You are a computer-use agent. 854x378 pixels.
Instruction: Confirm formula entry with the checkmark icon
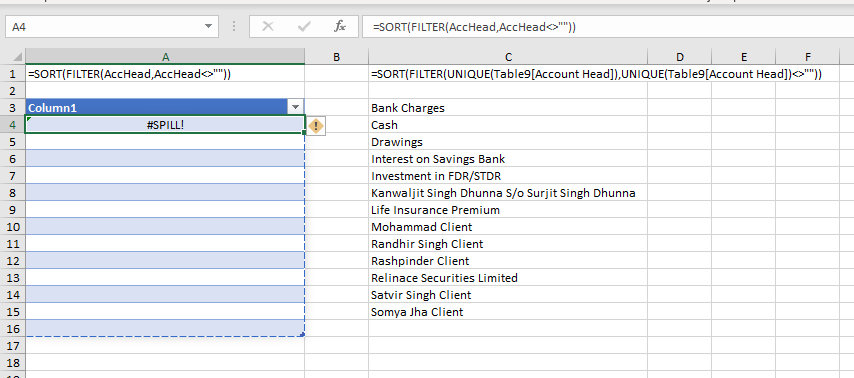pos(304,26)
